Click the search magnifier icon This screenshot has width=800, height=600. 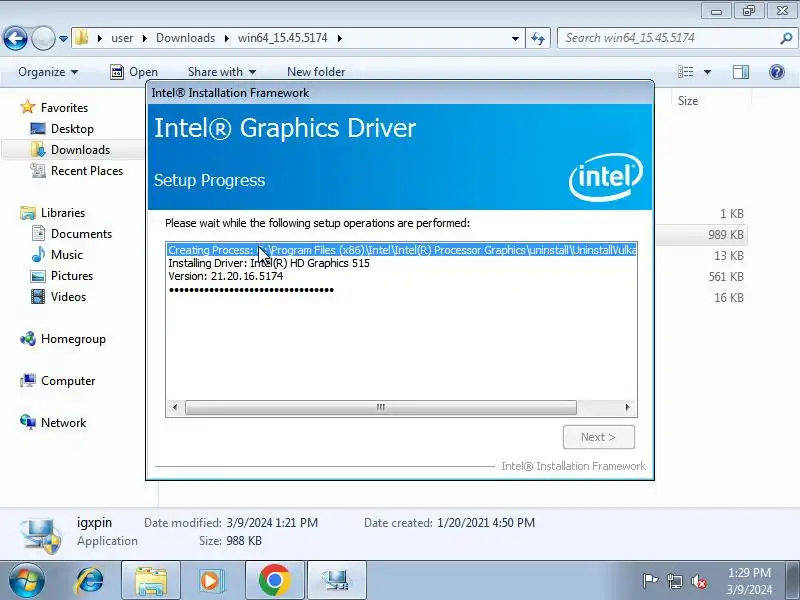coord(786,38)
